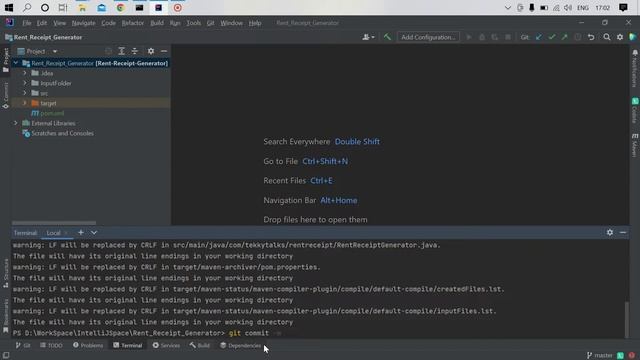Click the Git Update Project blue arrow
This screenshot has height=360, width=640.
539,37
